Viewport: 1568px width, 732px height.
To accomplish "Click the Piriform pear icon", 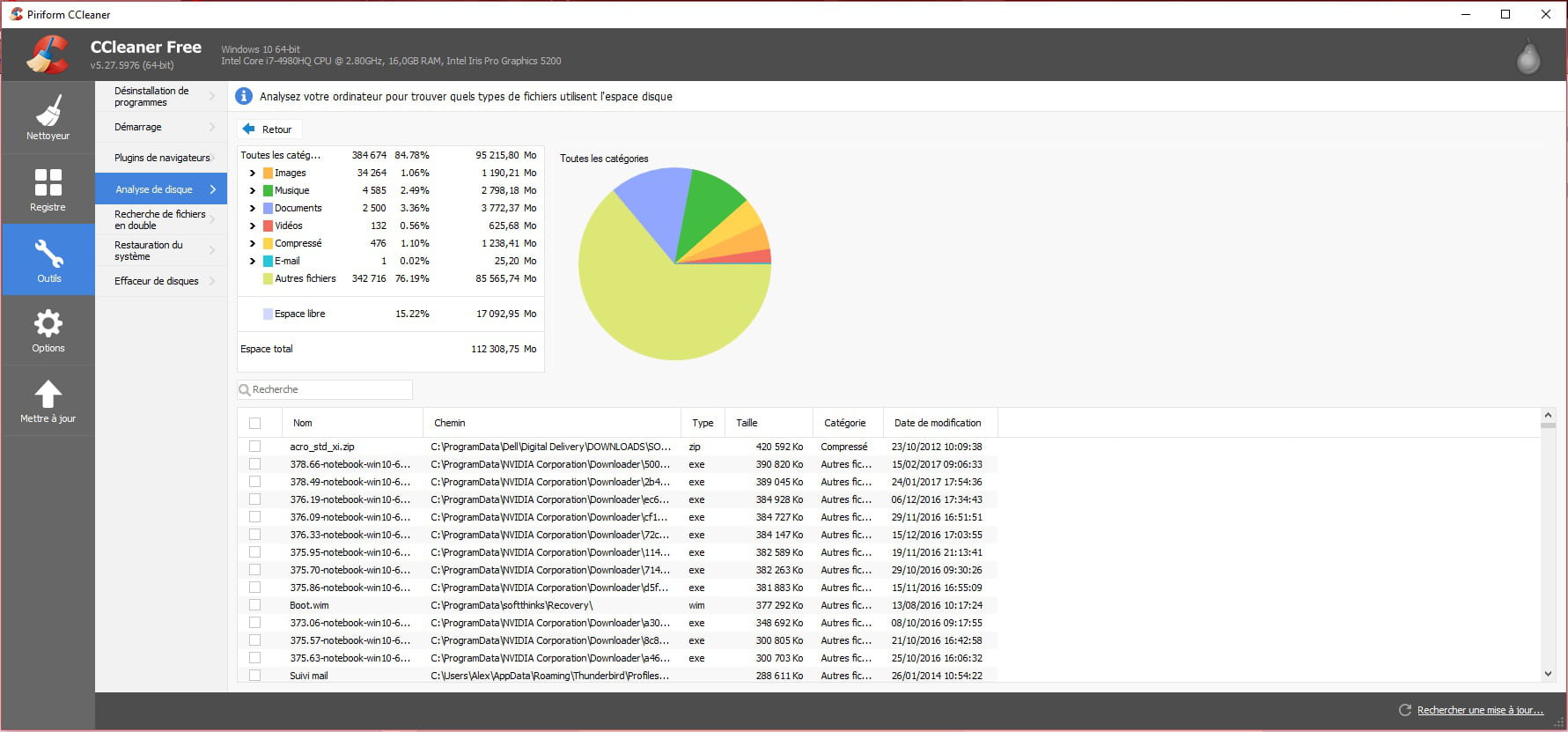I will point(1528,55).
